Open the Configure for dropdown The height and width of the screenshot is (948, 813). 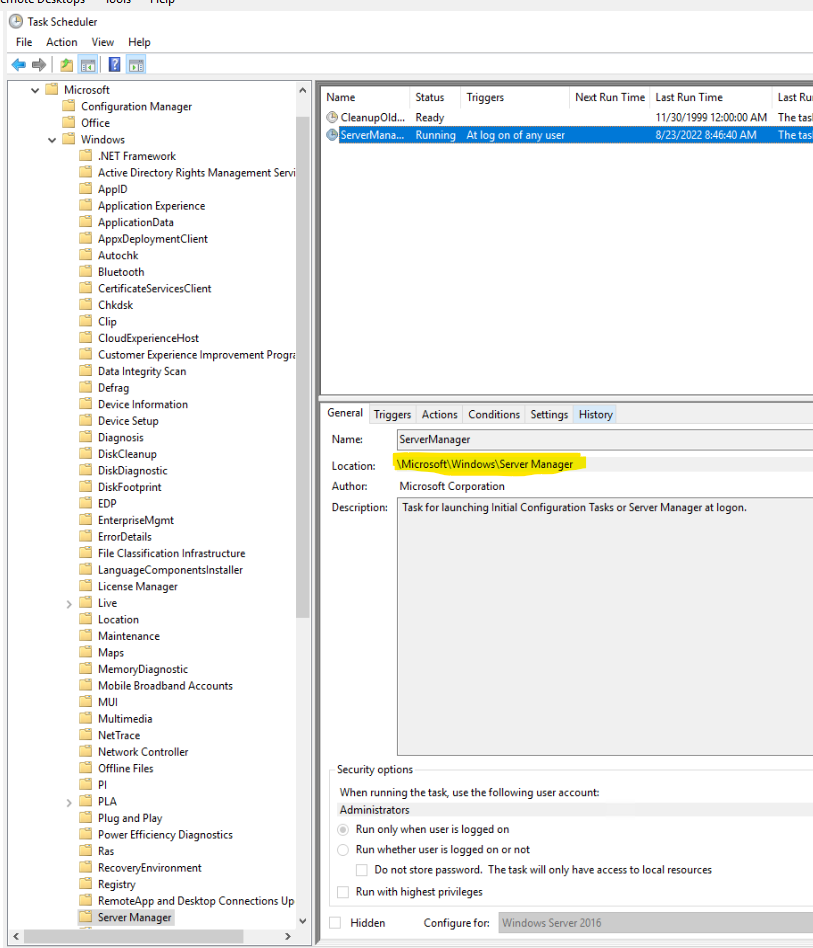655,923
